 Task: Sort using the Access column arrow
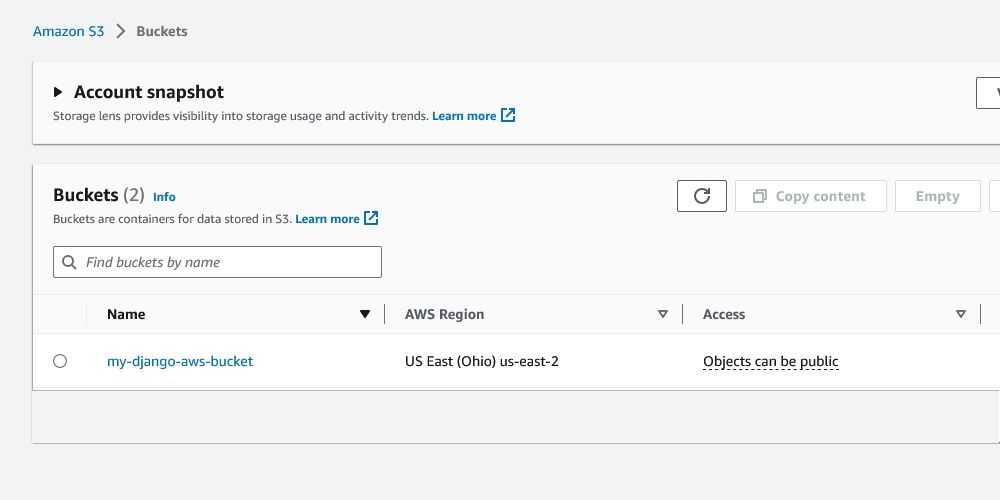(x=961, y=314)
